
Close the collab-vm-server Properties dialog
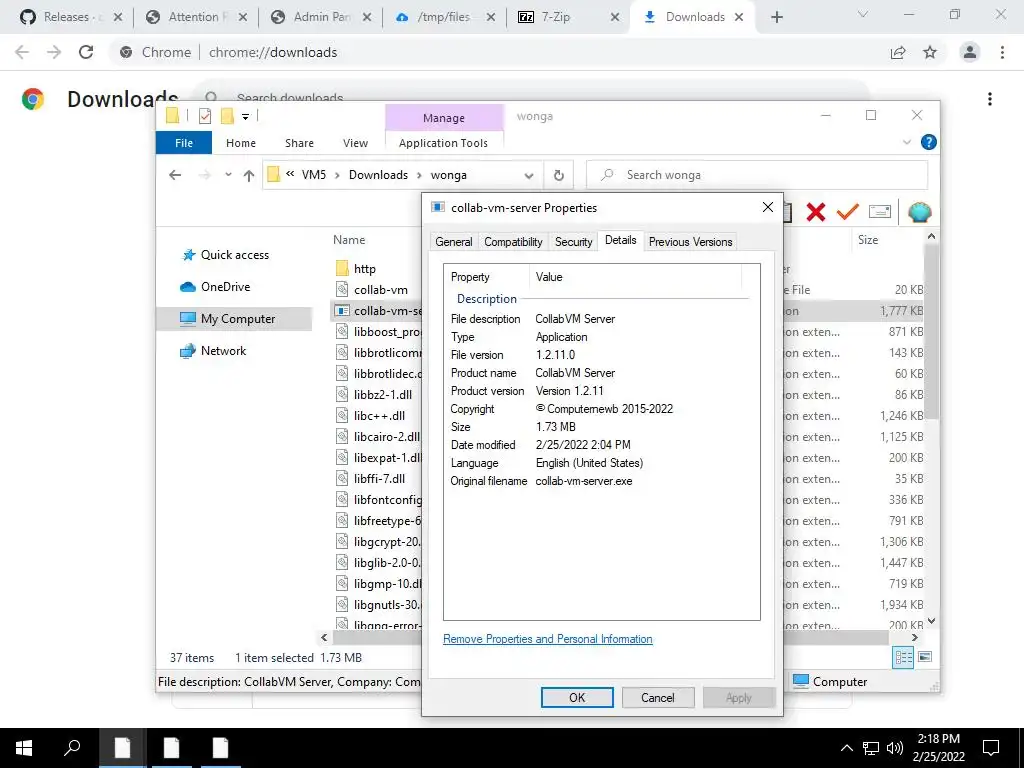pos(768,207)
